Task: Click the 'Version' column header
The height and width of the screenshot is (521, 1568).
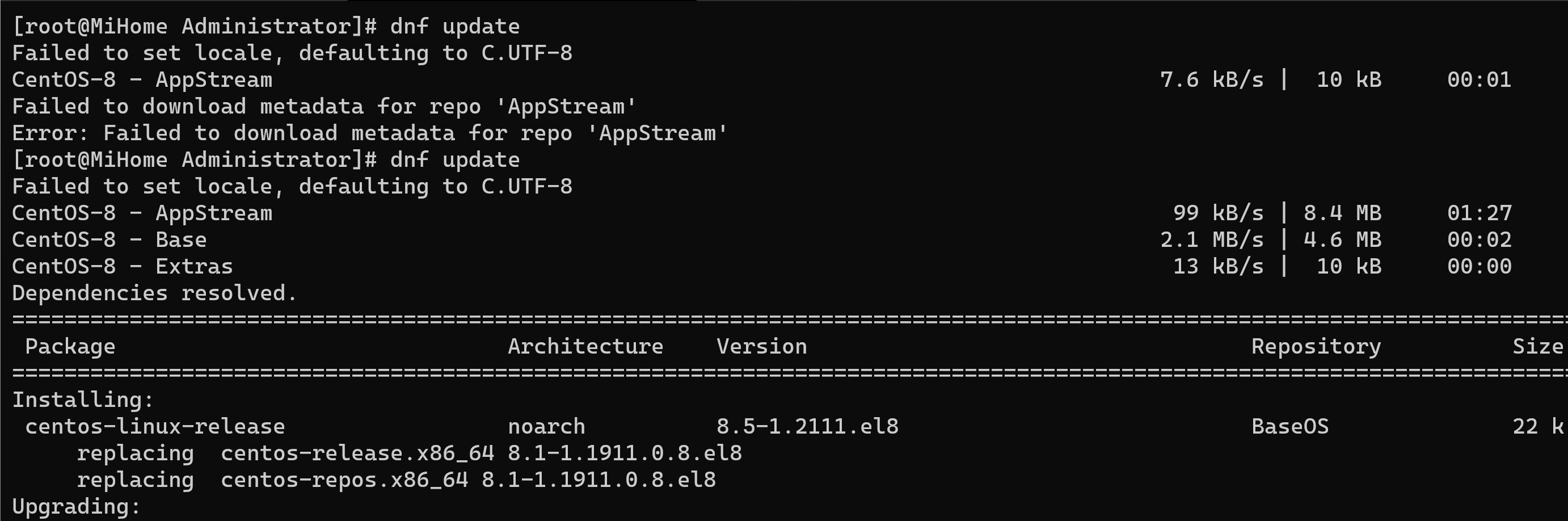Action: click(761, 346)
